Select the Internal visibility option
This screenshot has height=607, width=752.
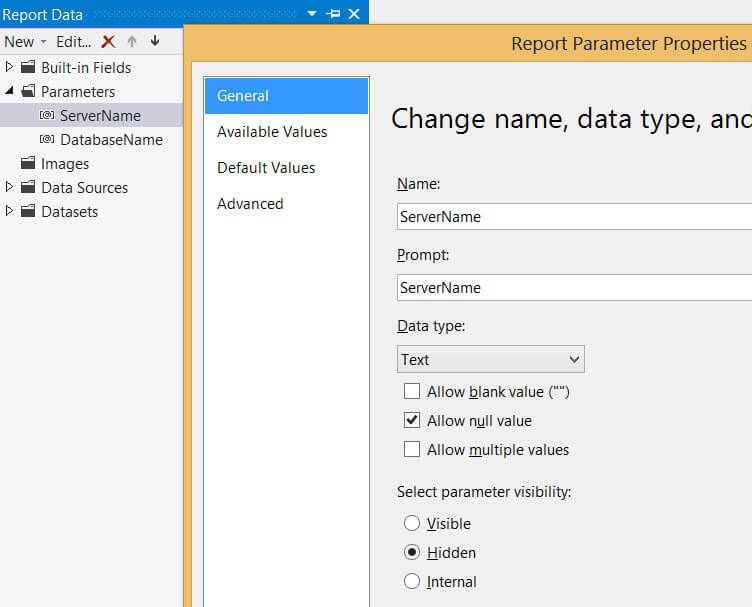[412, 582]
